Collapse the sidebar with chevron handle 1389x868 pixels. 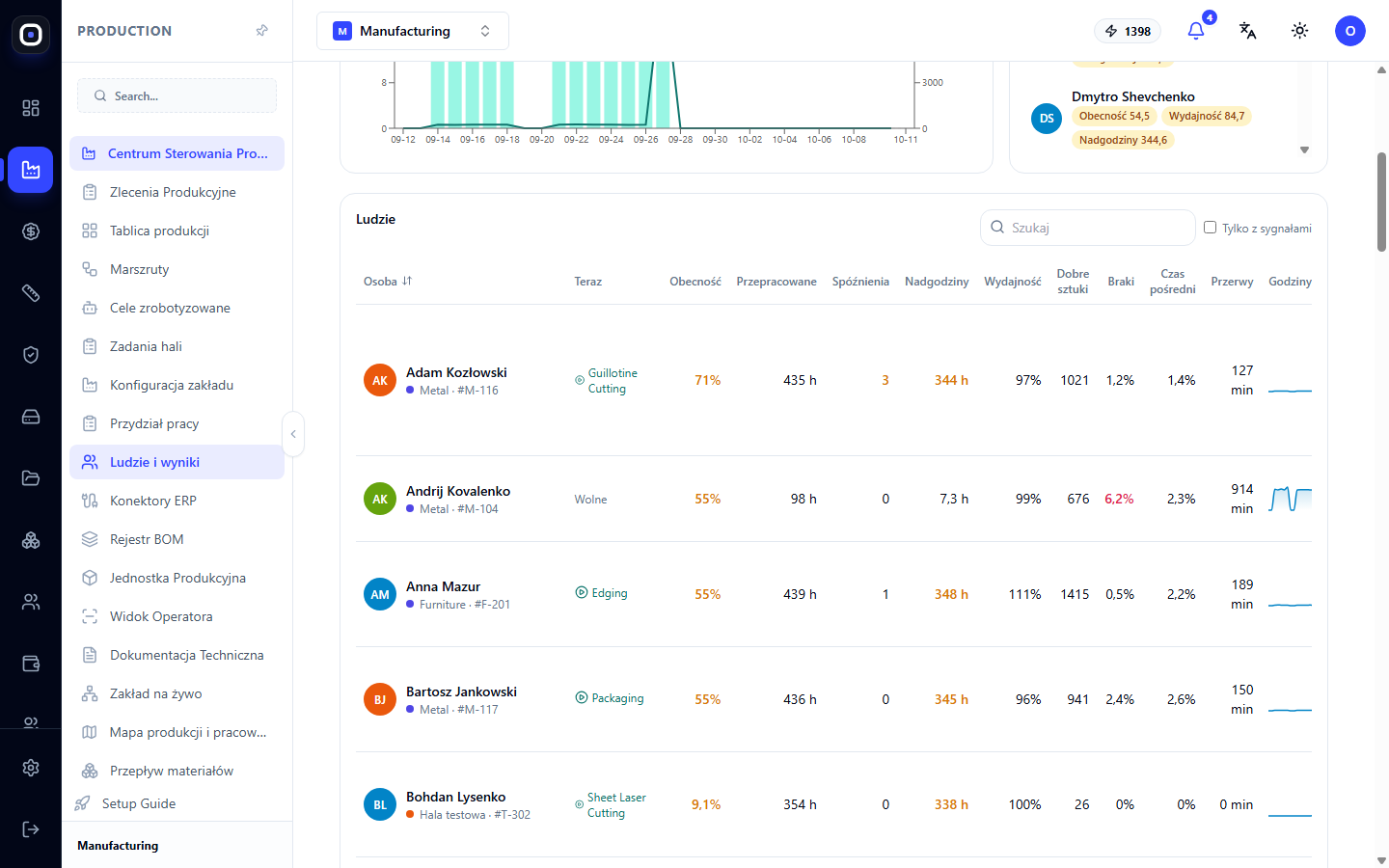[x=293, y=434]
